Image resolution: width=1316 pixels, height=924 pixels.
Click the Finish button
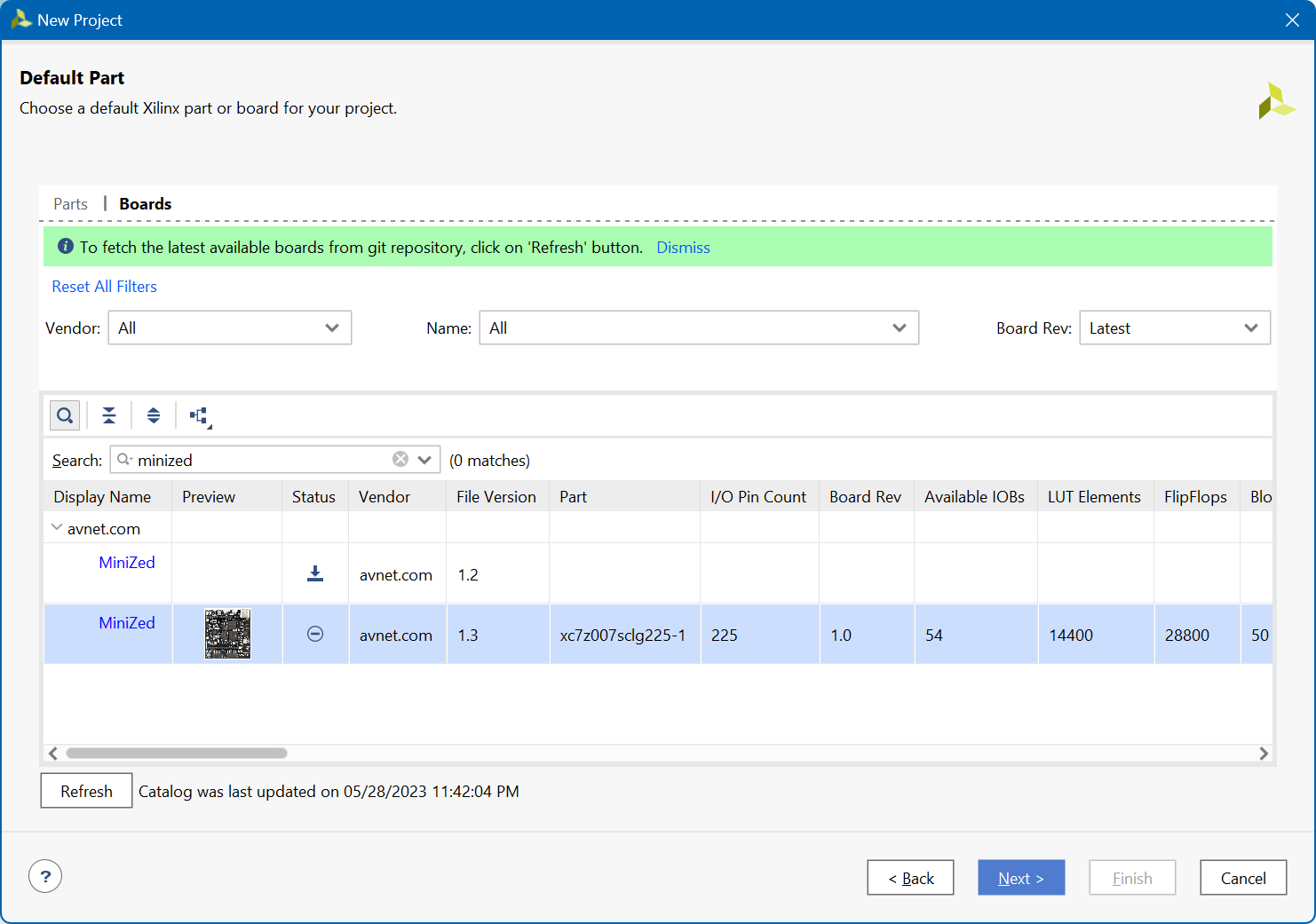pyautogui.click(x=1132, y=878)
